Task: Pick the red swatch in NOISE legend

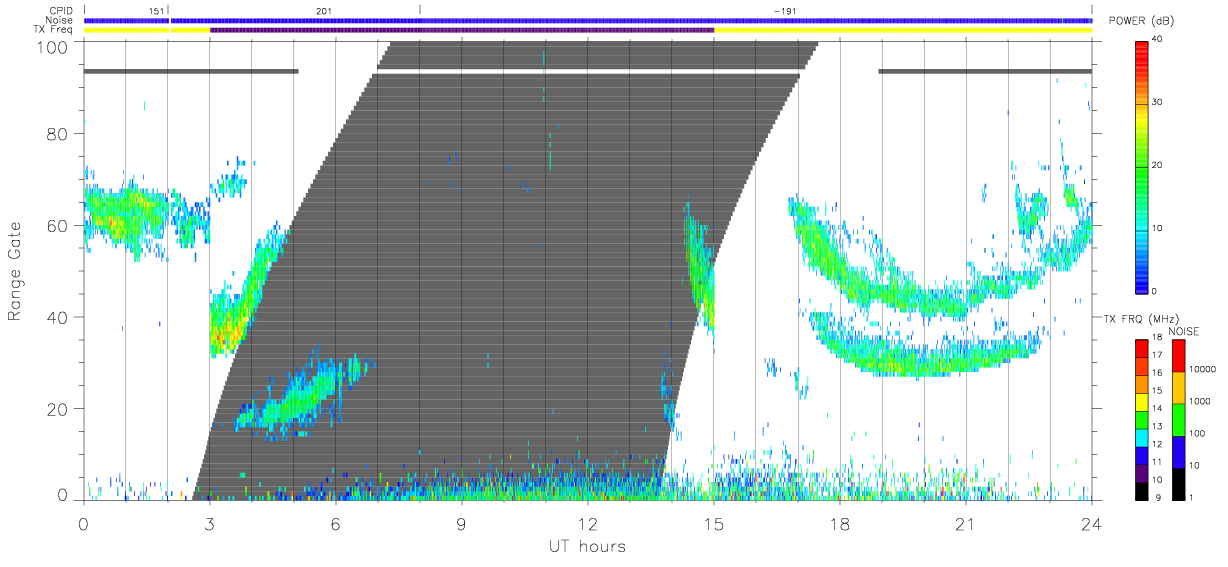Action: 1179,356
